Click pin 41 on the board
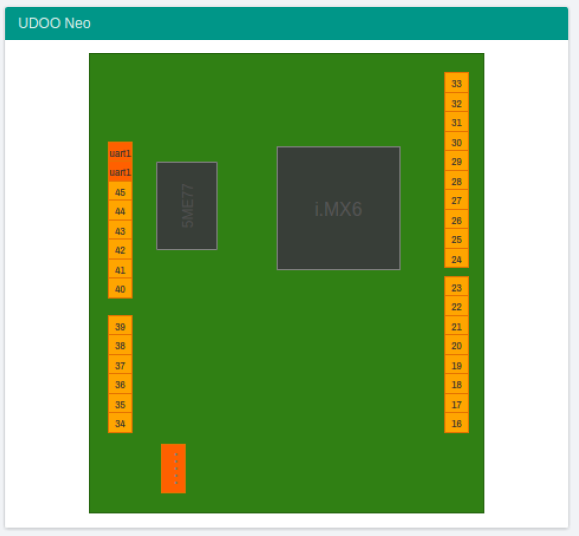This screenshot has height=536, width=579. (x=120, y=269)
